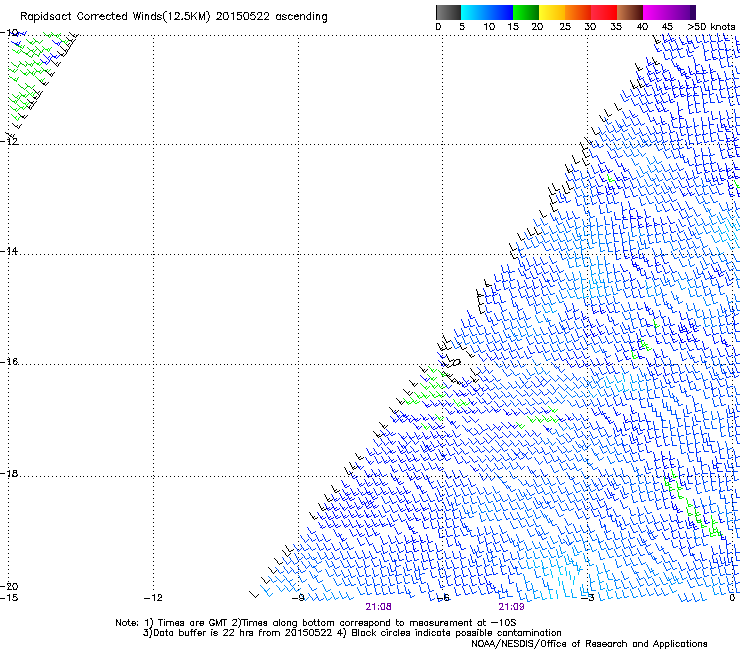Click the gray 0-5 knots color swatch

pos(448,12)
